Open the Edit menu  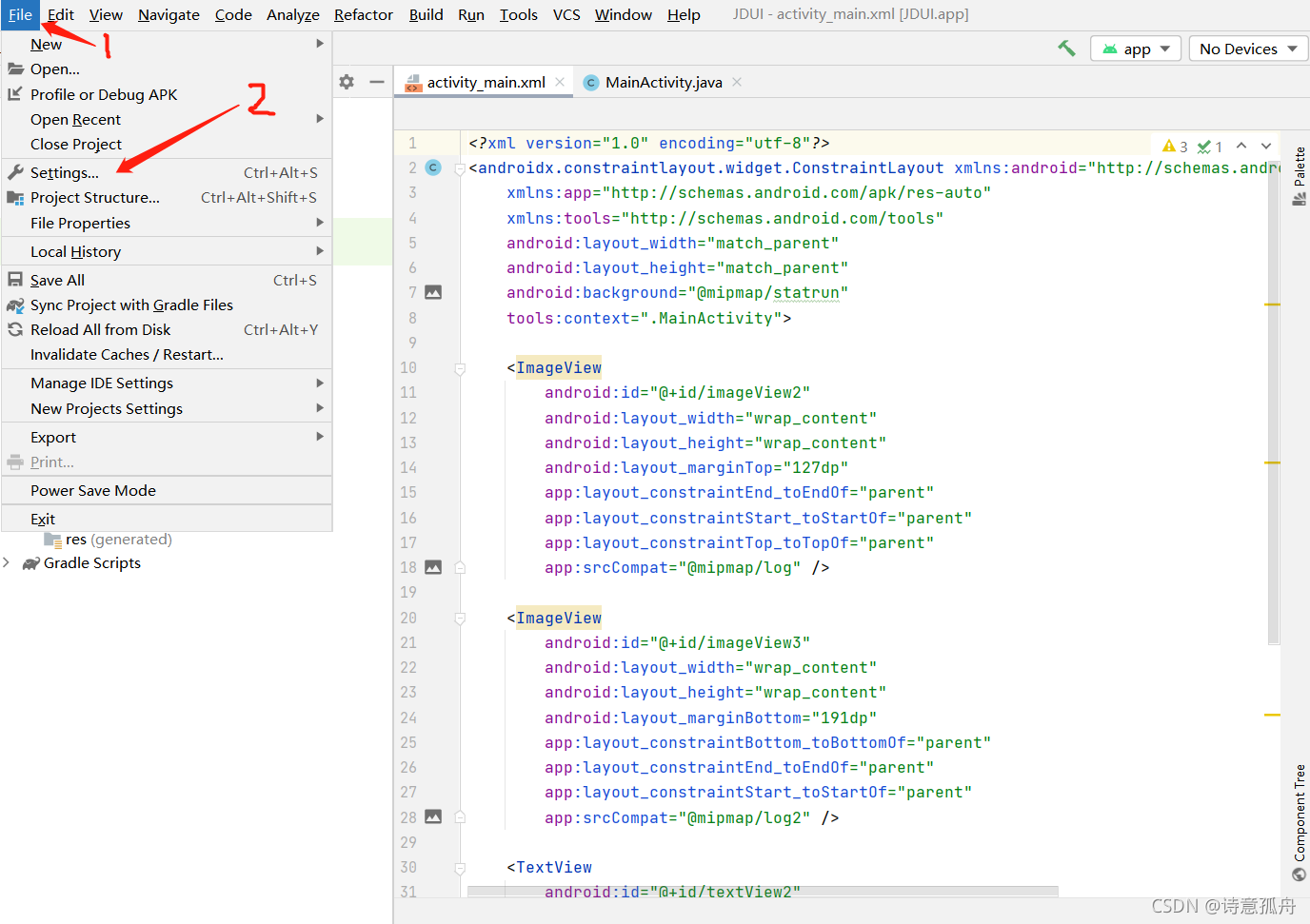tap(61, 14)
